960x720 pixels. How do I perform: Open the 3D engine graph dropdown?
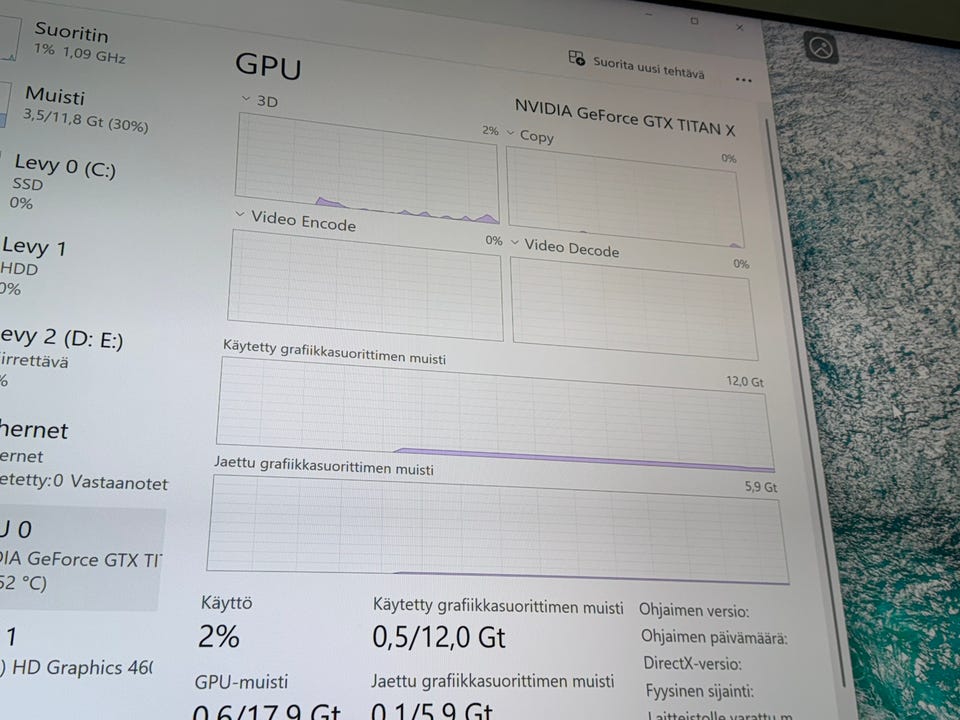pos(246,98)
